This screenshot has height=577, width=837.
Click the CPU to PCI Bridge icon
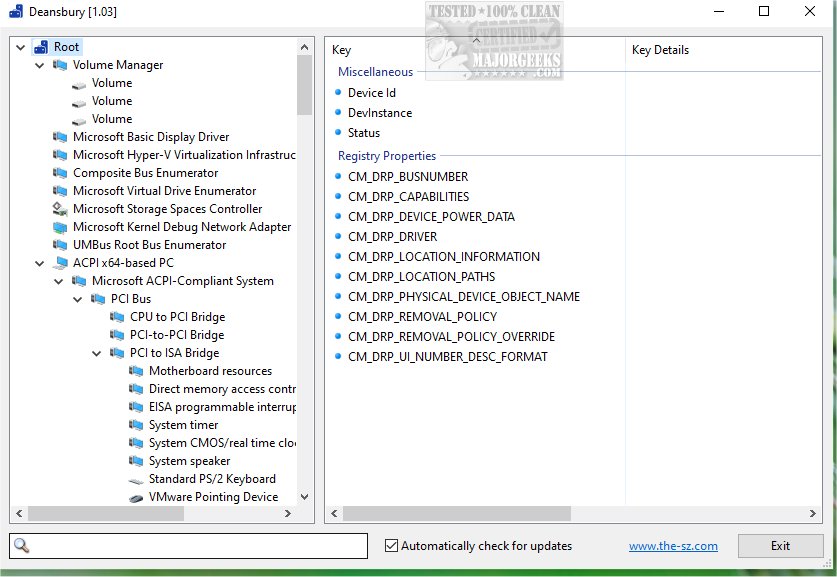click(117, 318)
